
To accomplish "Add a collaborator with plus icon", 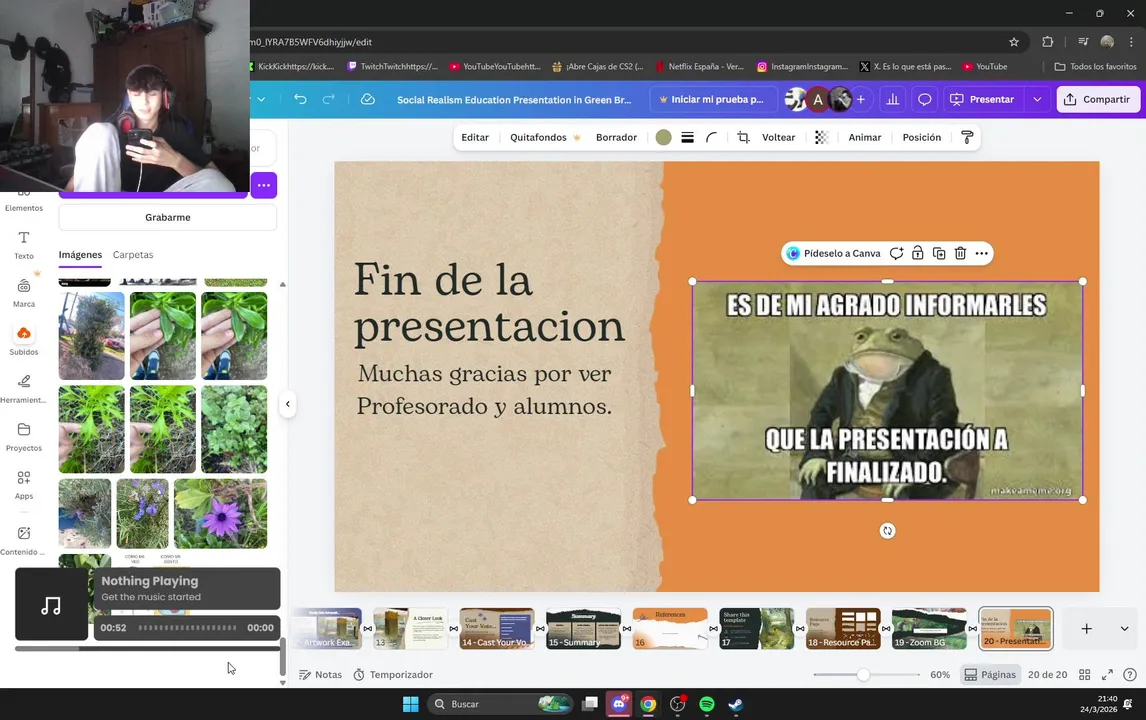I will pyautogui.click(x=861, y=99).
